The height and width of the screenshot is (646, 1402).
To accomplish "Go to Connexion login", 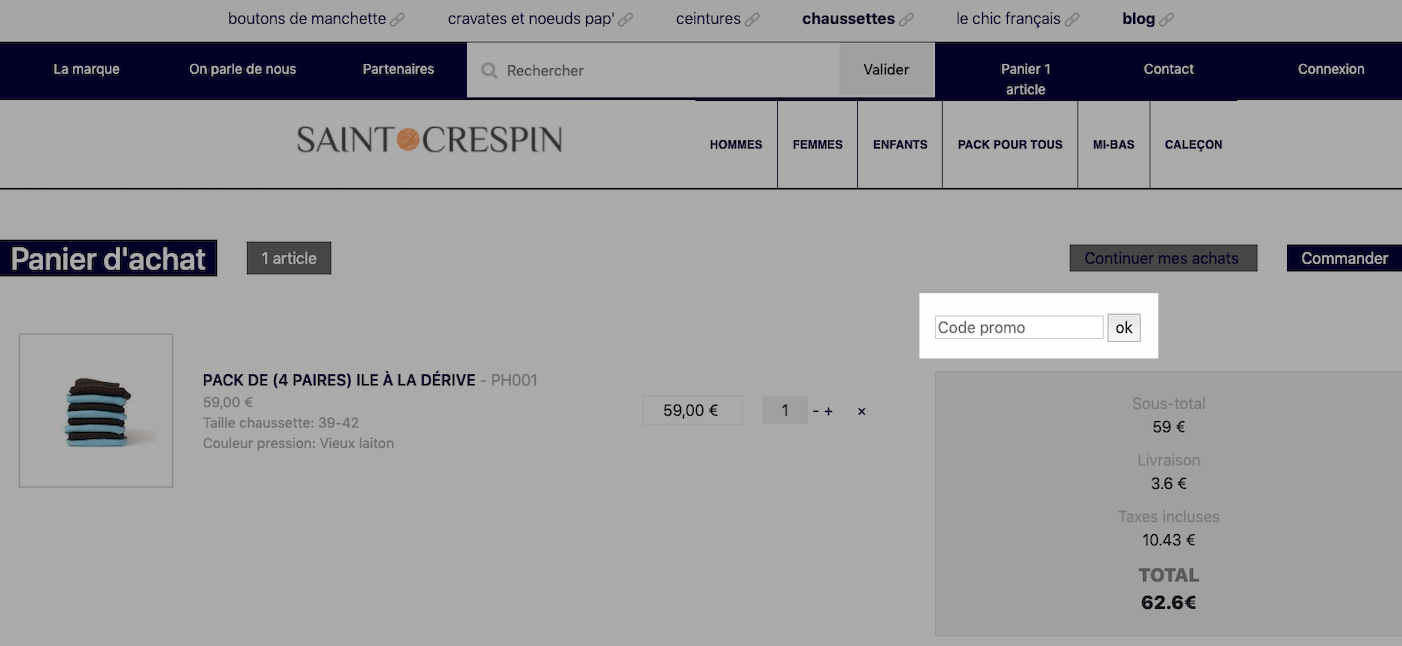I will (1331, 69).
